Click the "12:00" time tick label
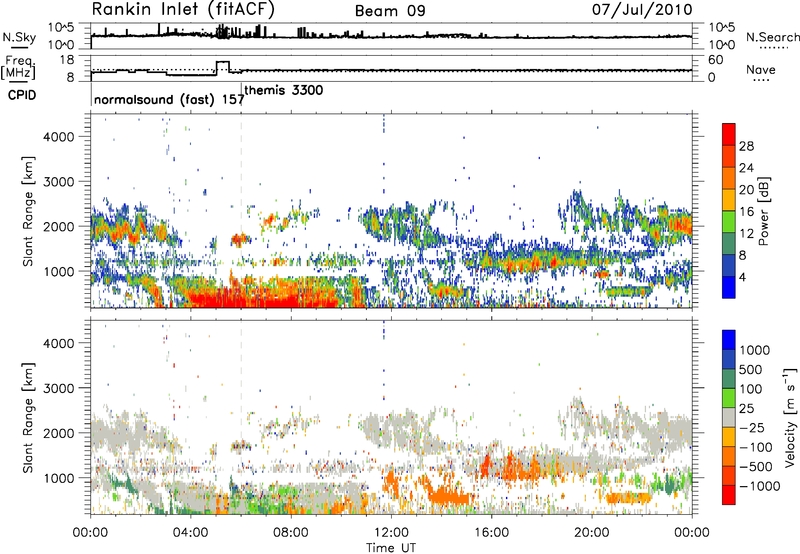Screen dimensions: 800x554 (391, 533)
